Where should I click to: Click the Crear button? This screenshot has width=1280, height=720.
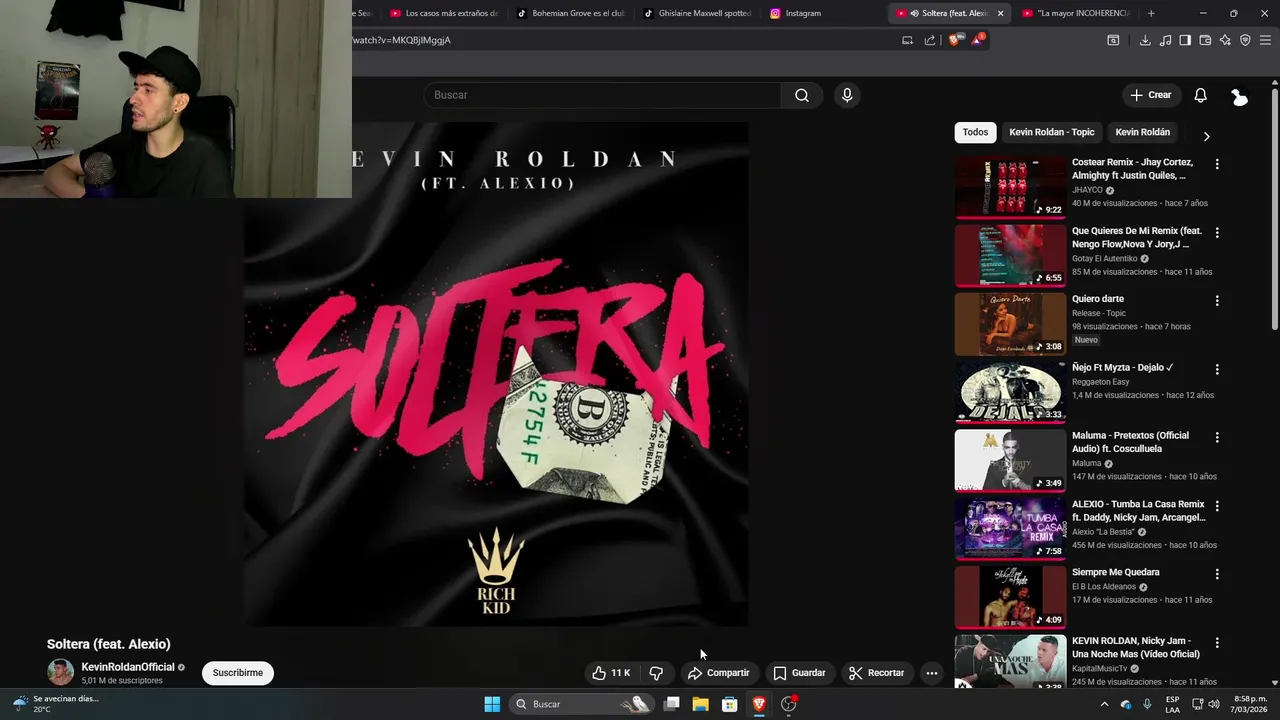point(1150,95)
